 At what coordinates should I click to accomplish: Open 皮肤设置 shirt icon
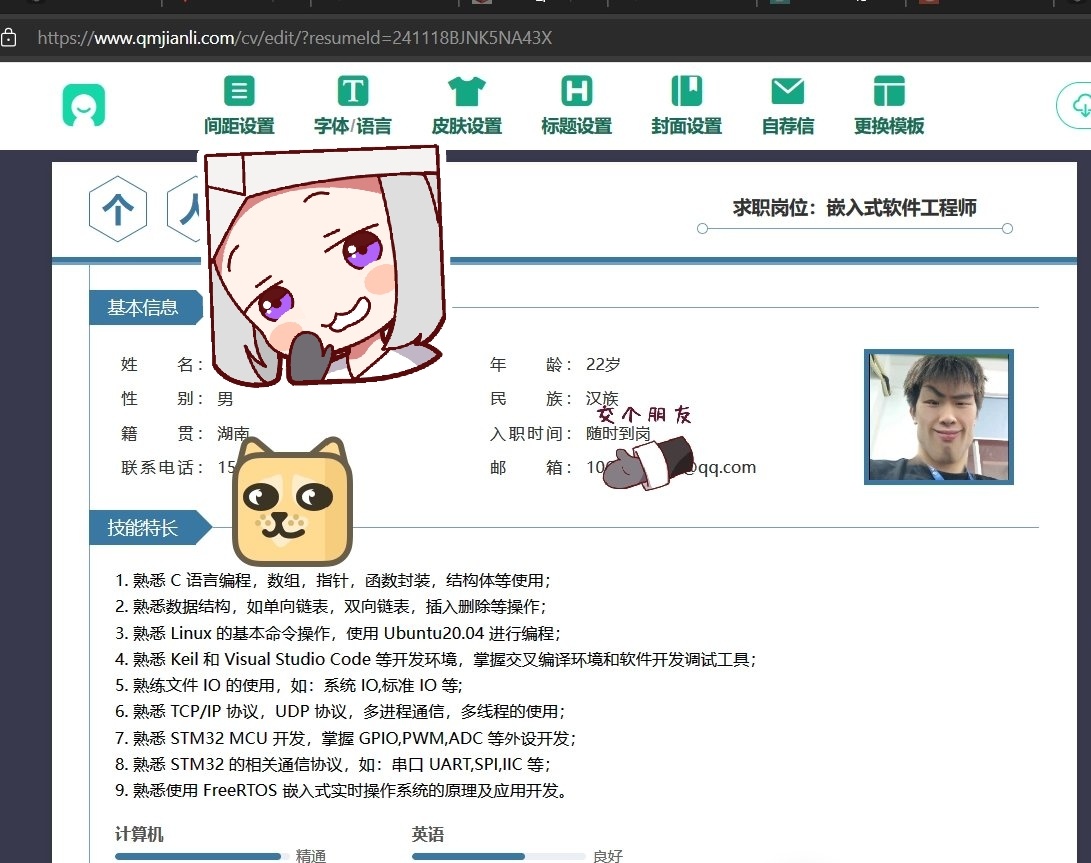tap(466, 91)
